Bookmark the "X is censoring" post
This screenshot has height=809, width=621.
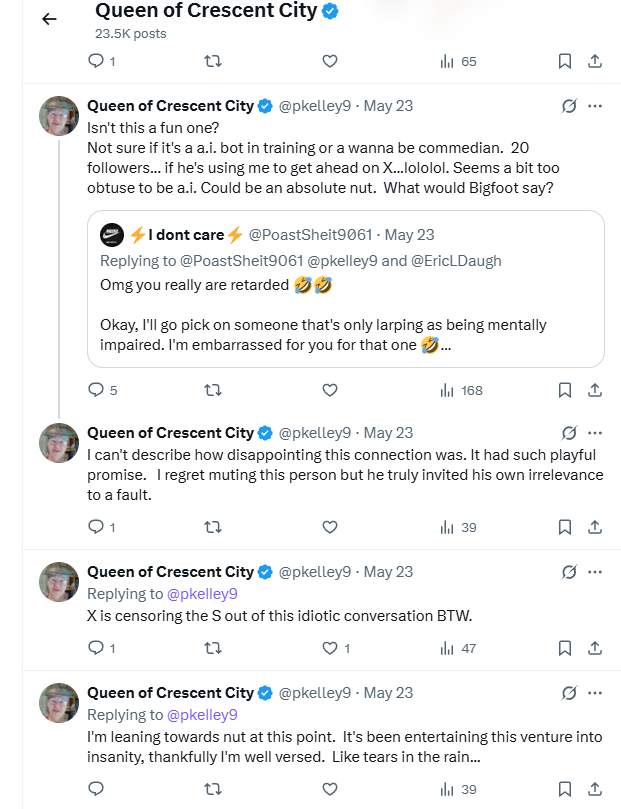(565, 648)
